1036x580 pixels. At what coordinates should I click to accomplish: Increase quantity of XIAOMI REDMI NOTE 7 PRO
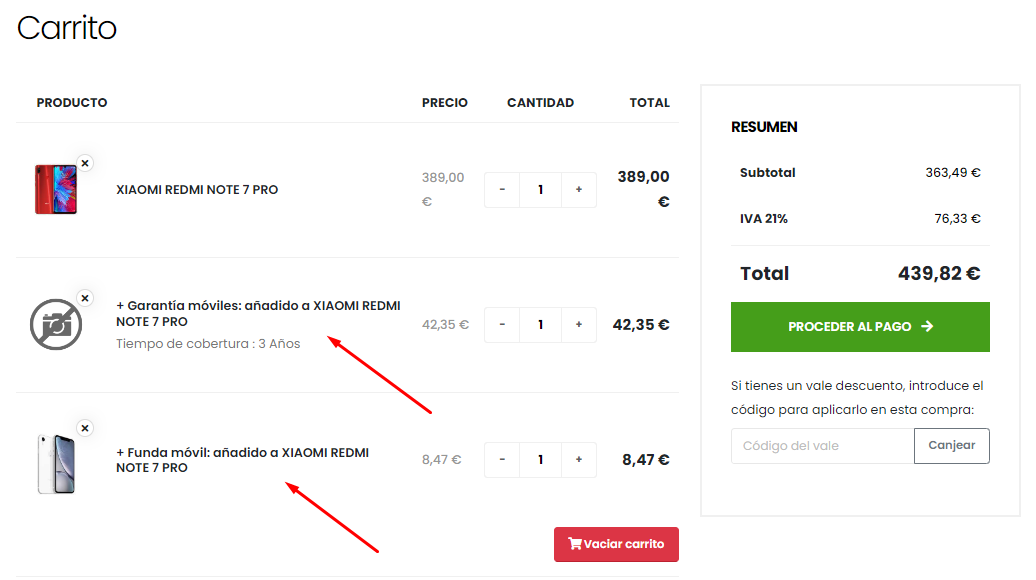(578, 190)
